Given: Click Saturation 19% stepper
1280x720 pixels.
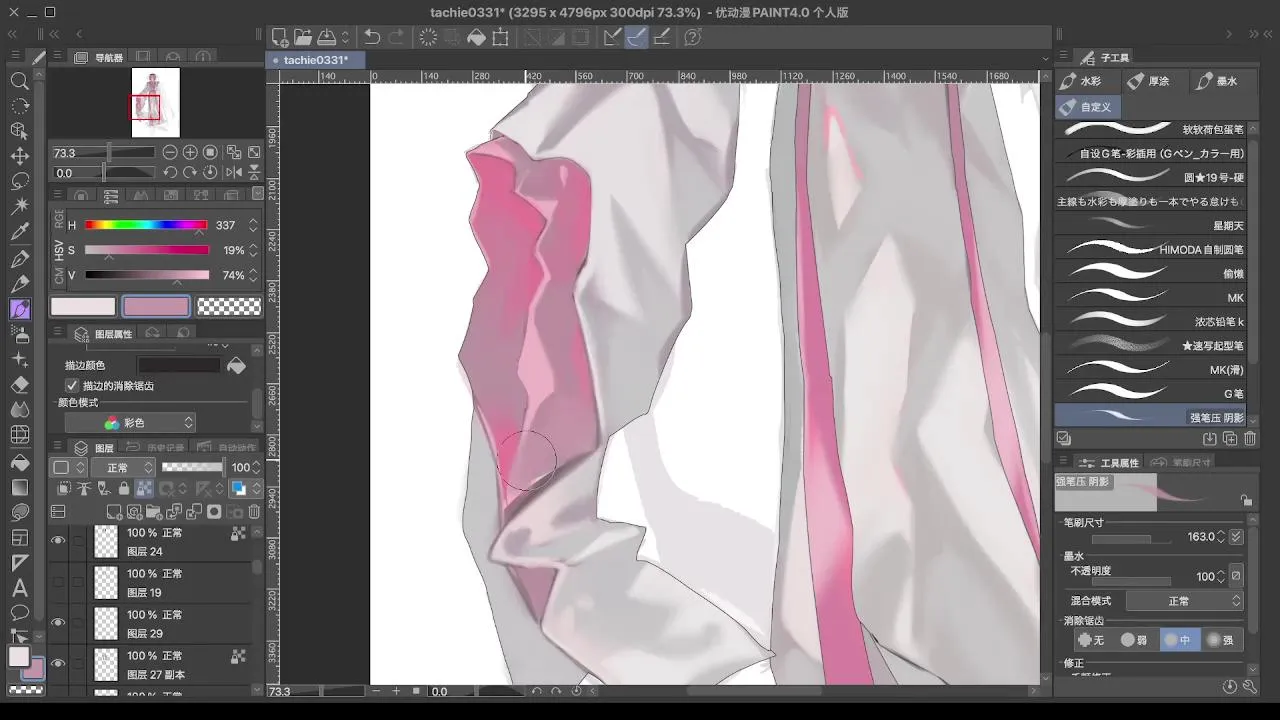Looking at the screenshot, I should (253, 250).
